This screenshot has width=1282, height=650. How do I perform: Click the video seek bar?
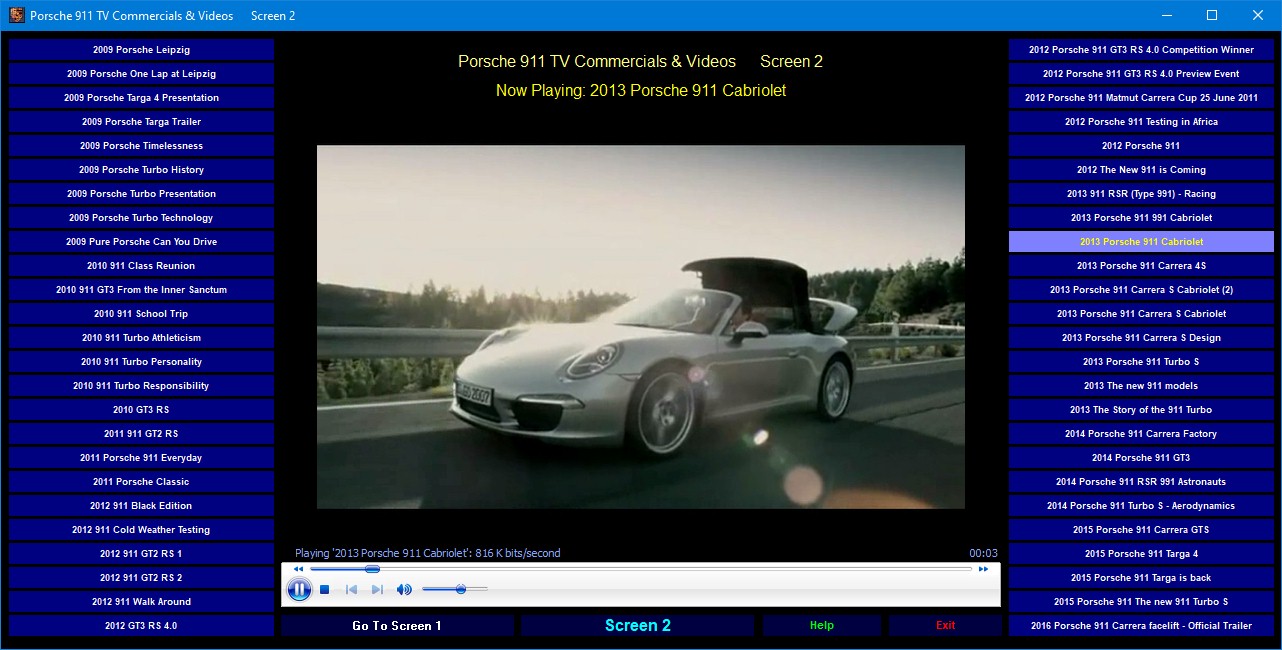[x=640, y=569]
